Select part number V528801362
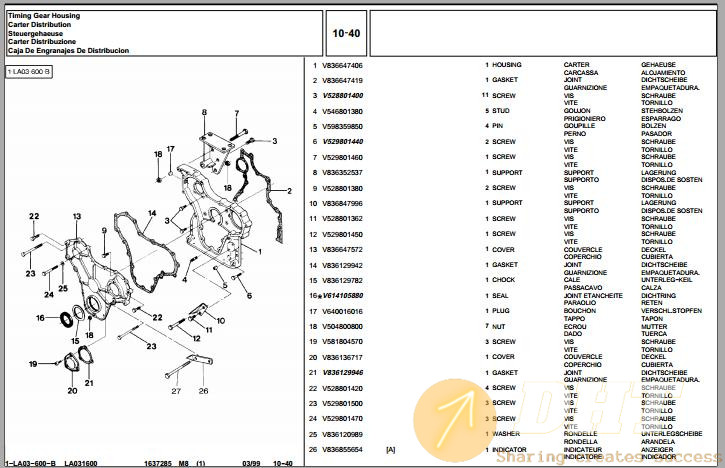 coord(342,218)
